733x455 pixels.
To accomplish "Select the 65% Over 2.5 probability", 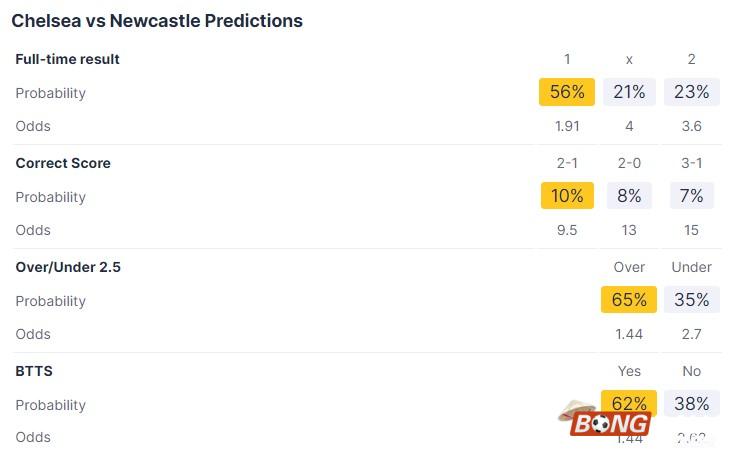I will (x=629, y=300).
